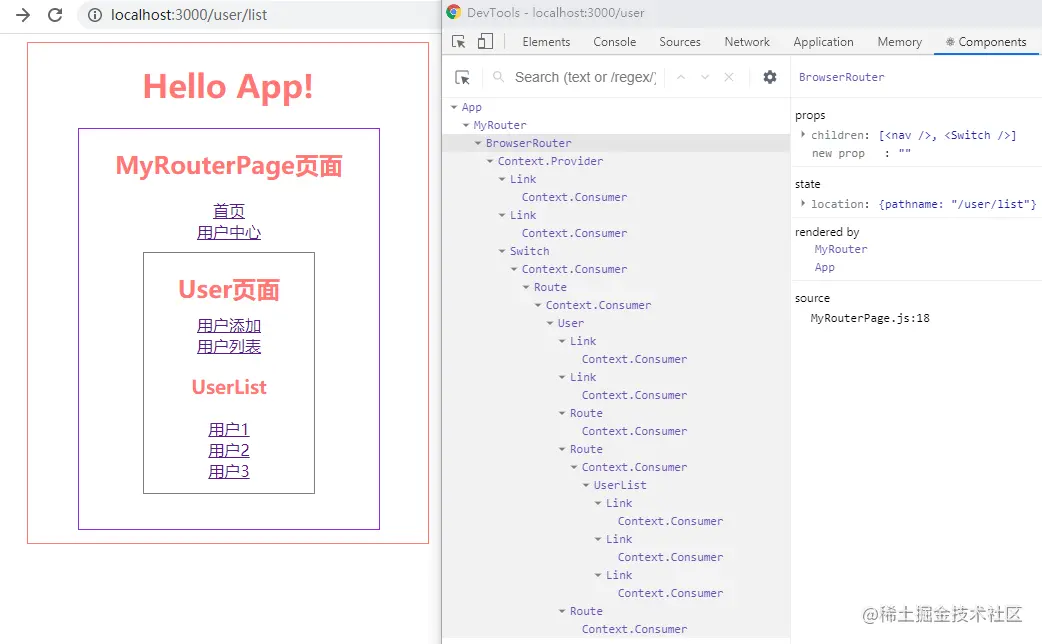Switch to Network tab

[x=747, y=42]
